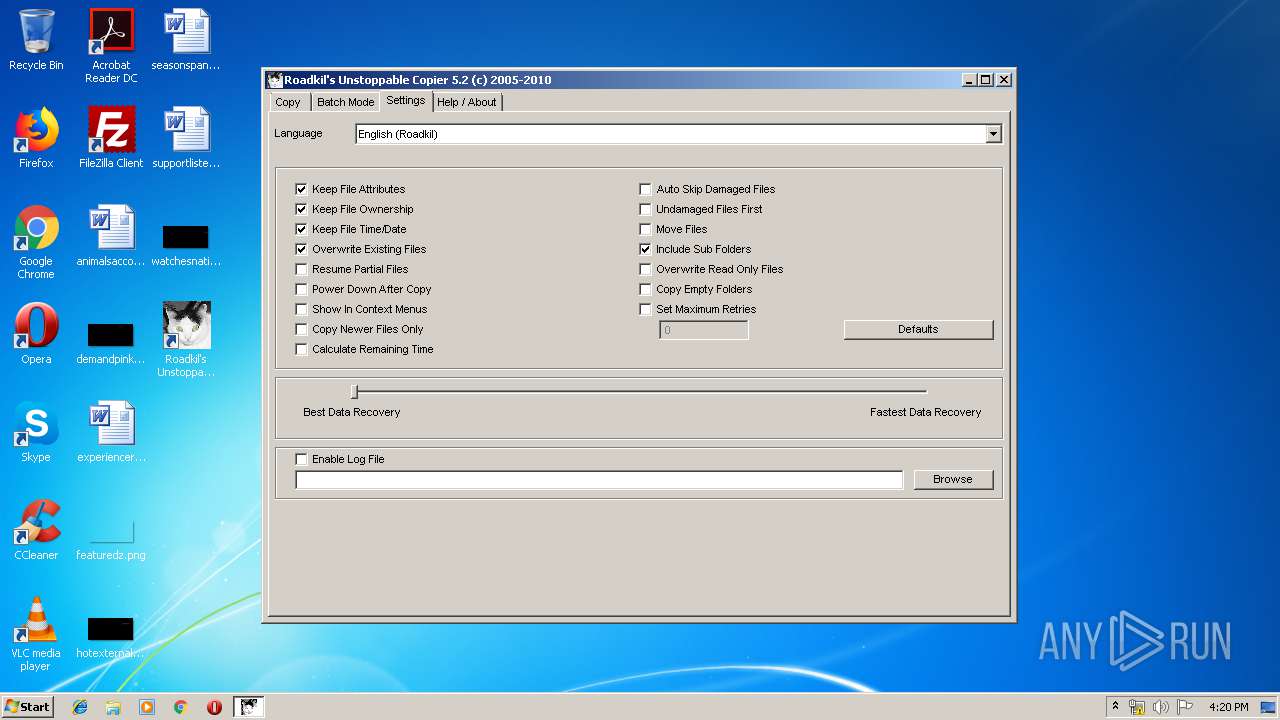Enable Set Maximum Retries
Viewport: 1280px width, 720px height.
(645, 309)
